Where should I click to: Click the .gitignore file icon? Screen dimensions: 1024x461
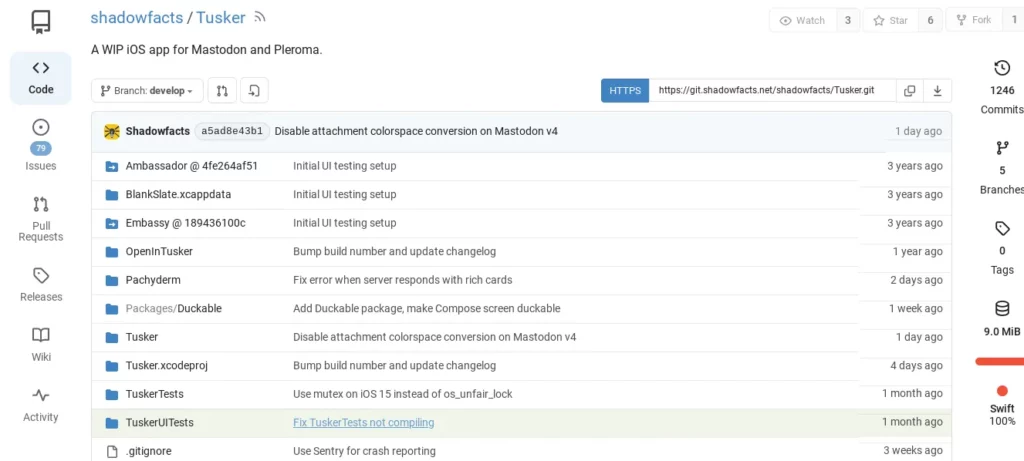click(111, 451)
